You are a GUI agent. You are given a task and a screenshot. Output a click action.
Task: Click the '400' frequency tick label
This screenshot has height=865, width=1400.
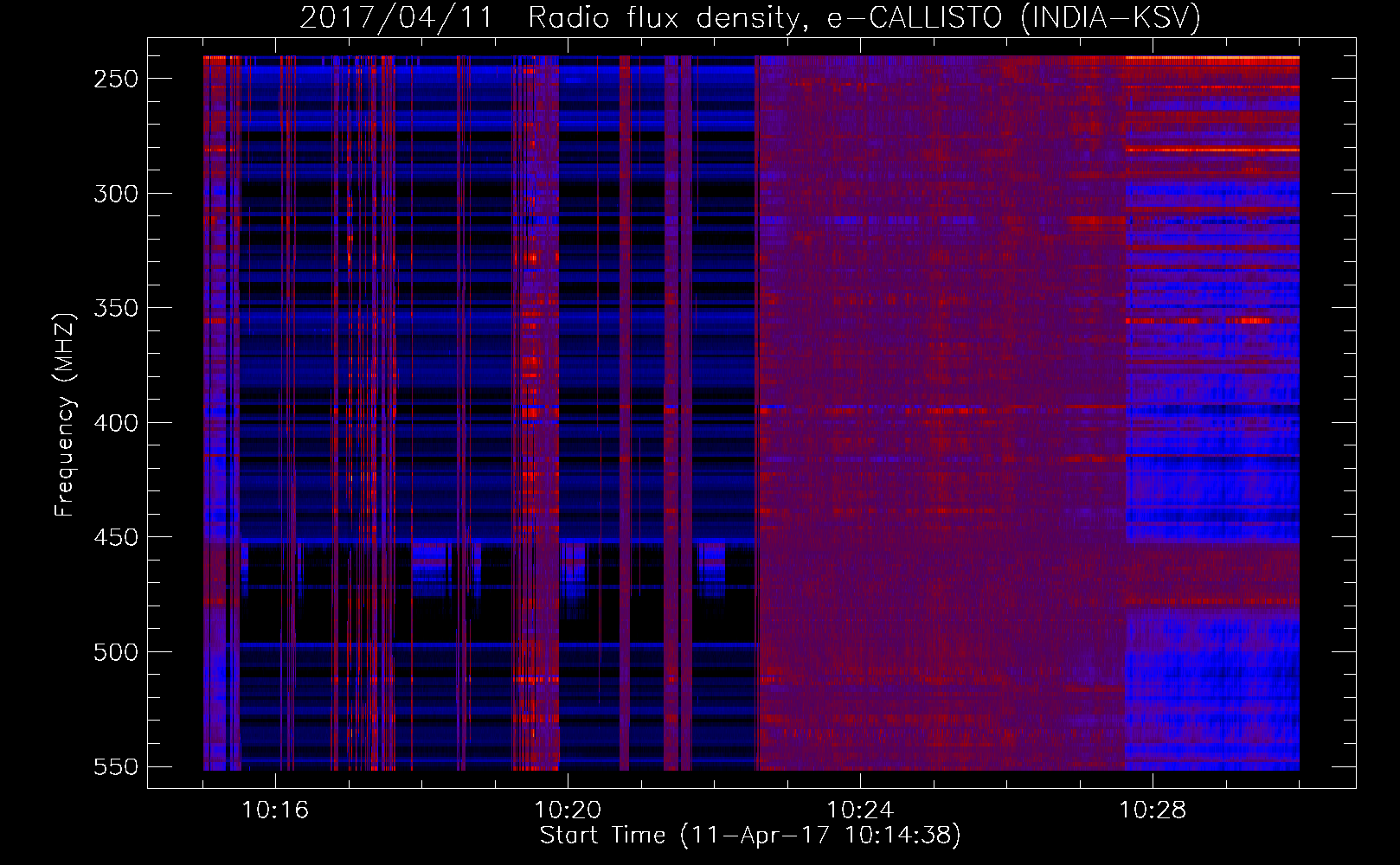click(x=116, y=423)
